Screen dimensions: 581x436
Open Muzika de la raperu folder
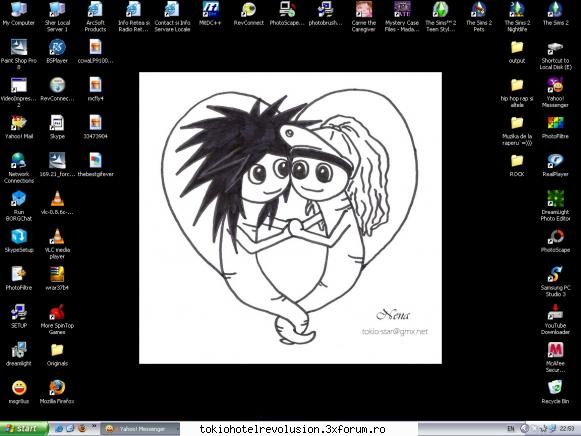517,131
